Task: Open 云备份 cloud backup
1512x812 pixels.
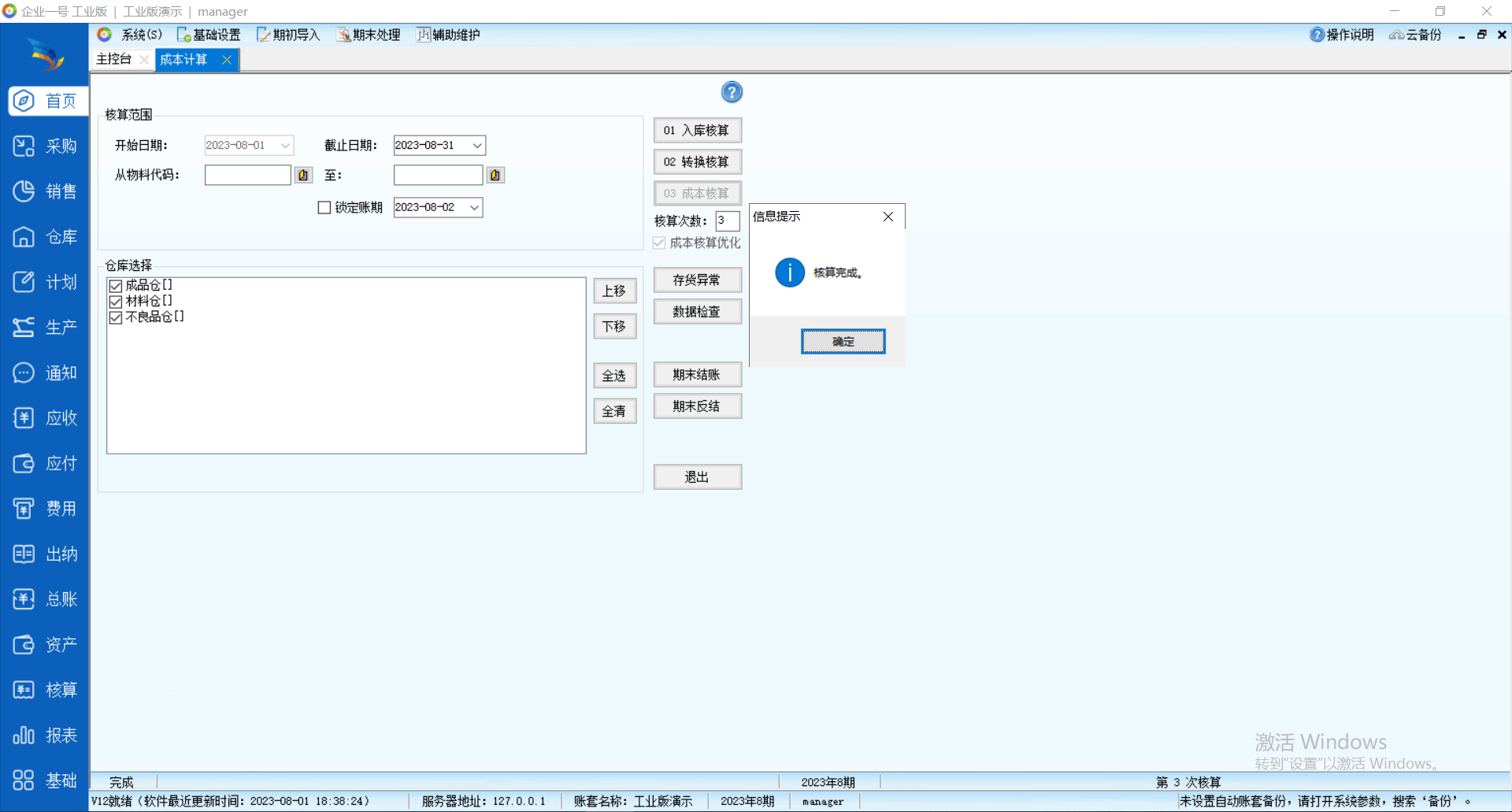Action: point(1415,35)
